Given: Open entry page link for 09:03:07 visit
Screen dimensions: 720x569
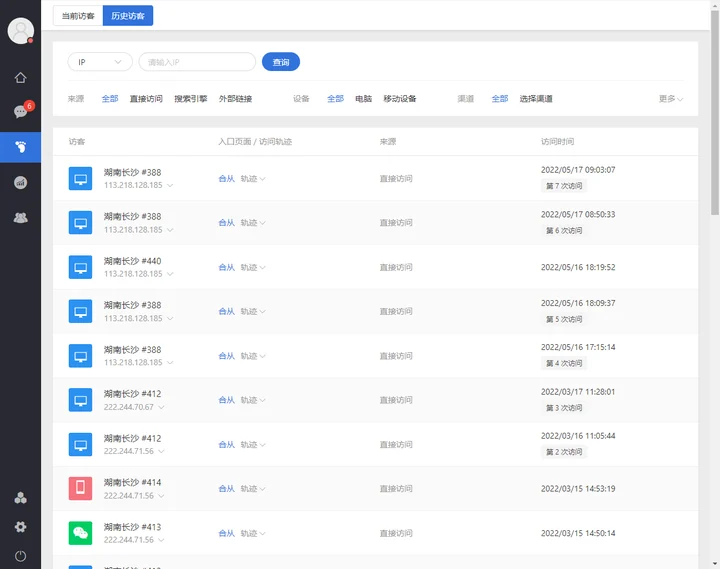Looking at the screenshot, I should (226, 179).
